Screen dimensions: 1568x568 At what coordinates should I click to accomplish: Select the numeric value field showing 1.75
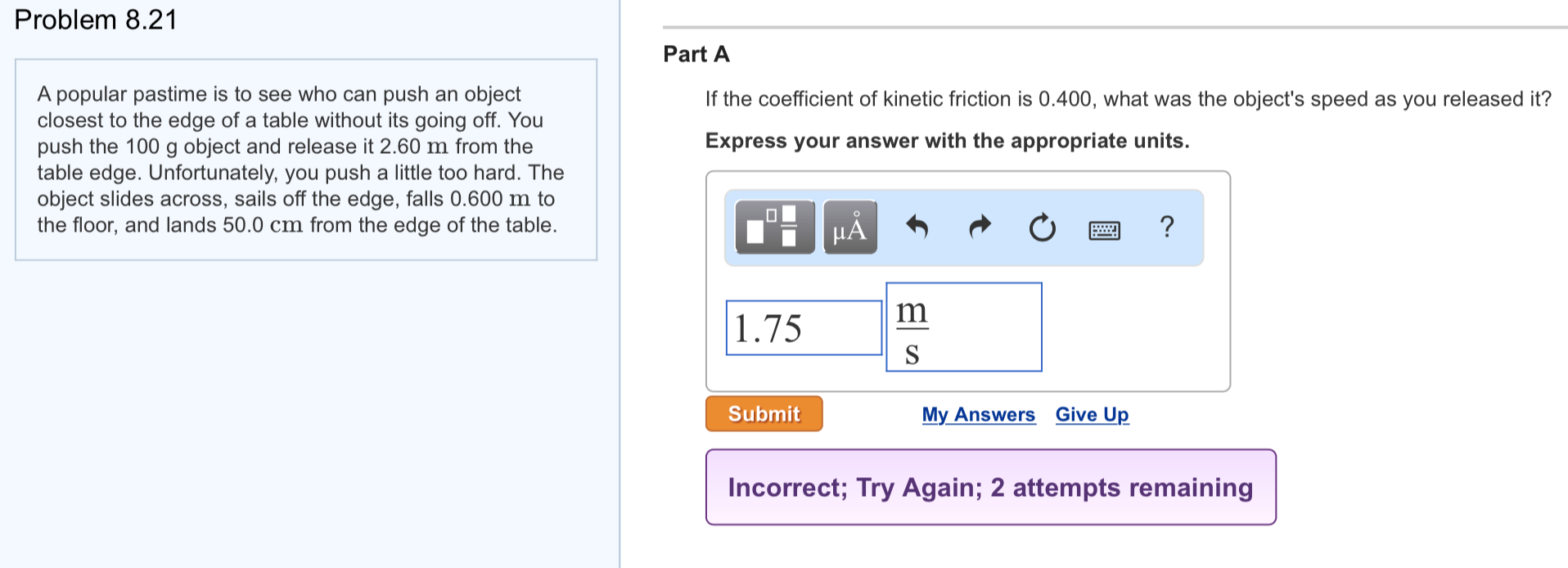[802, 327]
